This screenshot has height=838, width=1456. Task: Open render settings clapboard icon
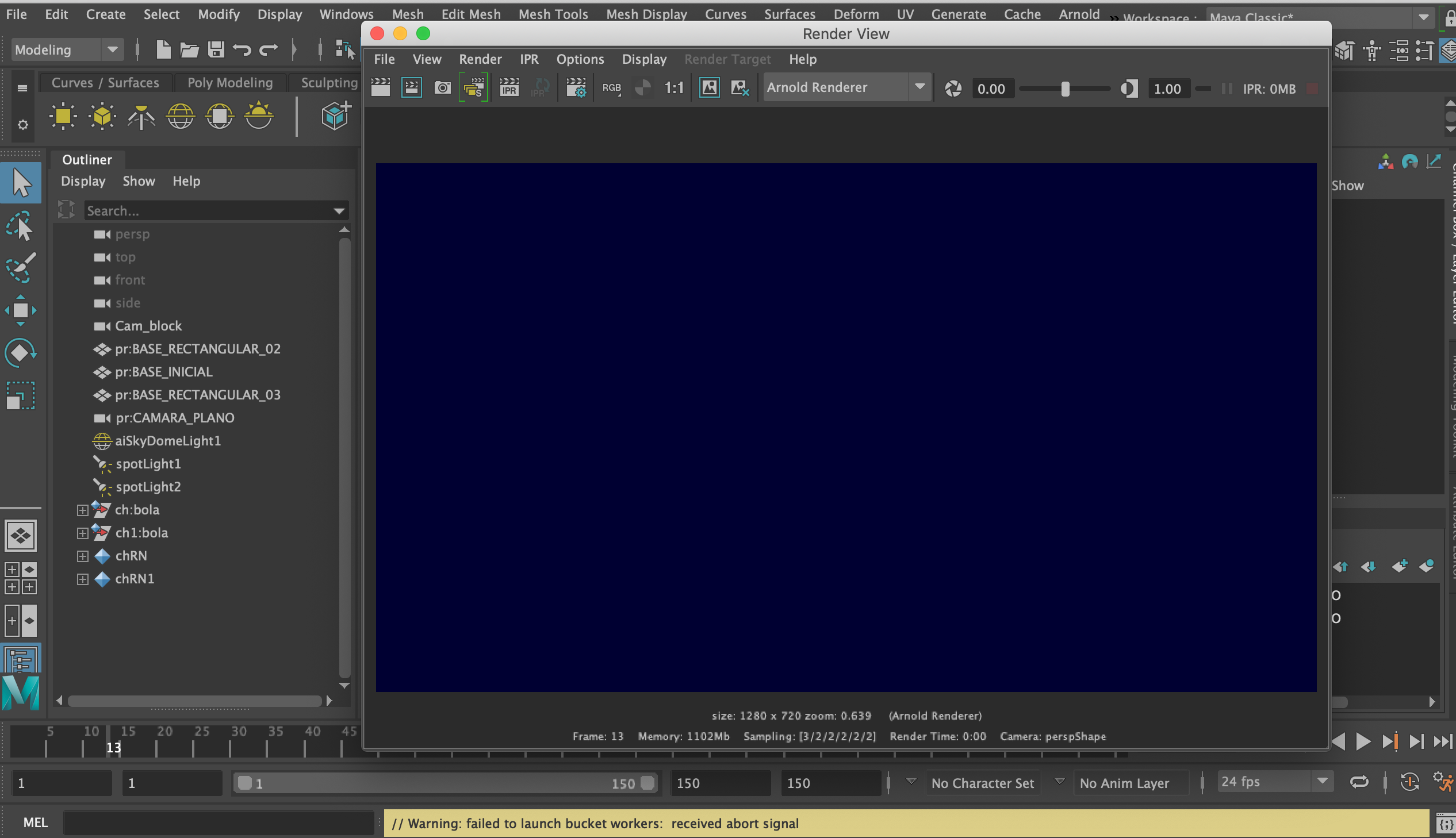pyautogui.click(x=576, y=88)
